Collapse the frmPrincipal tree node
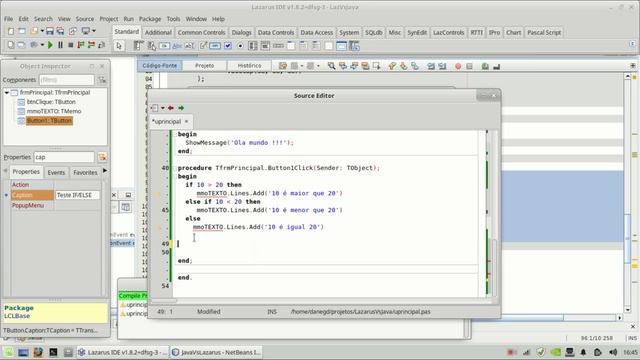Viewport: 640px width, 360px height. (7, 93)
